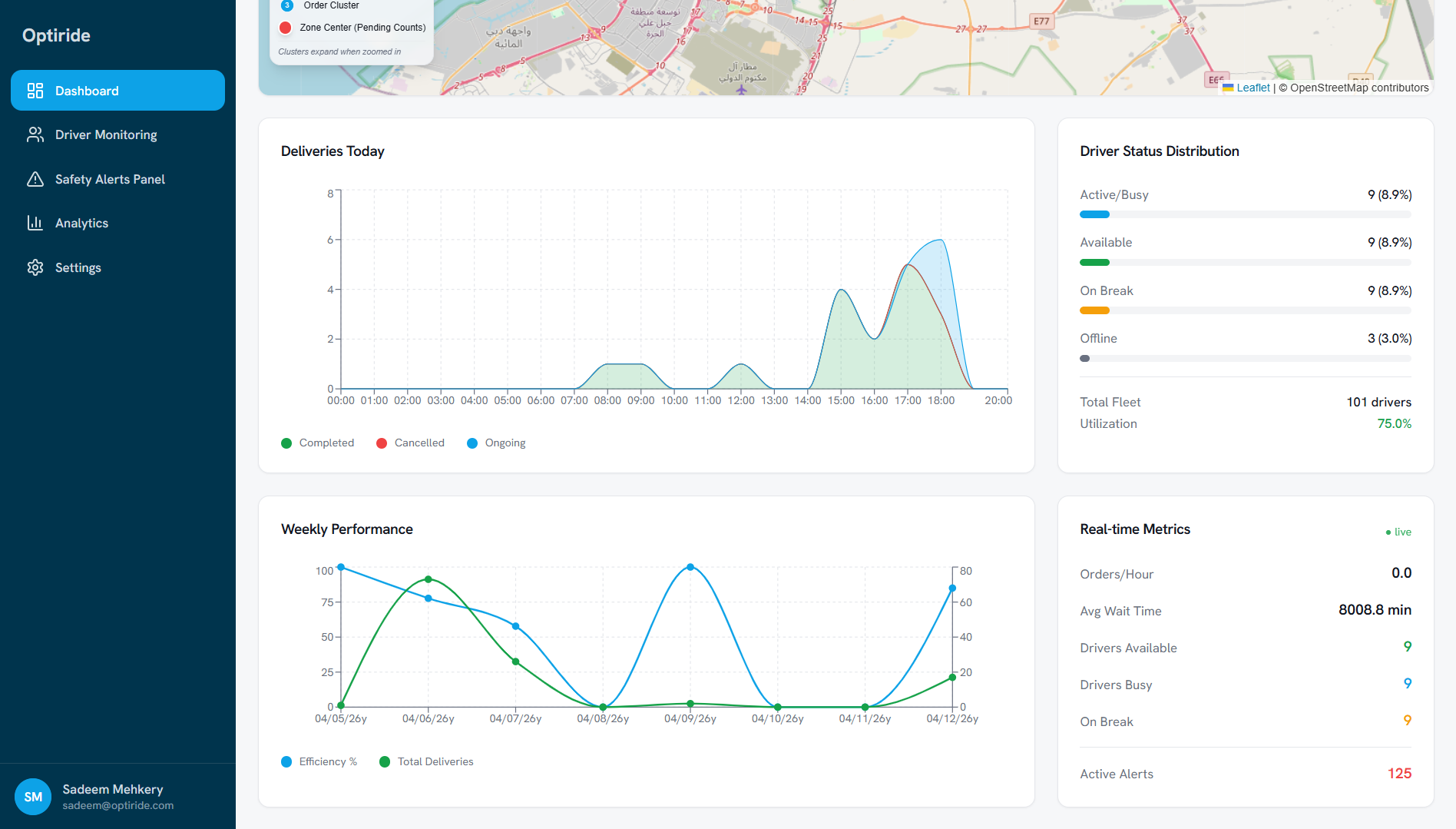Click the 04/06/26y total deliveries data point

pos(429,579)
